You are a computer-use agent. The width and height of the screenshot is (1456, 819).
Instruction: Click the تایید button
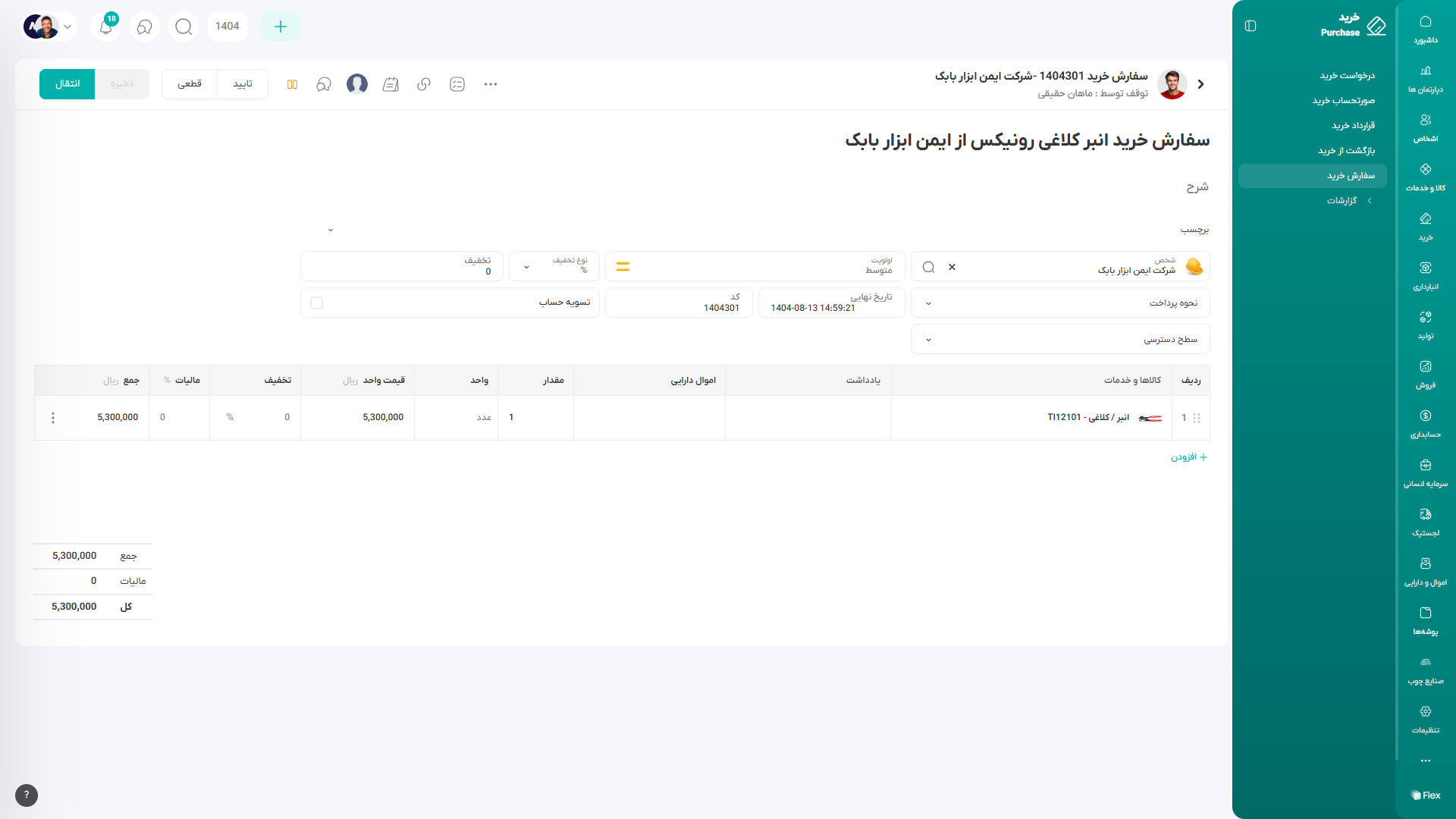coord(243,83)
